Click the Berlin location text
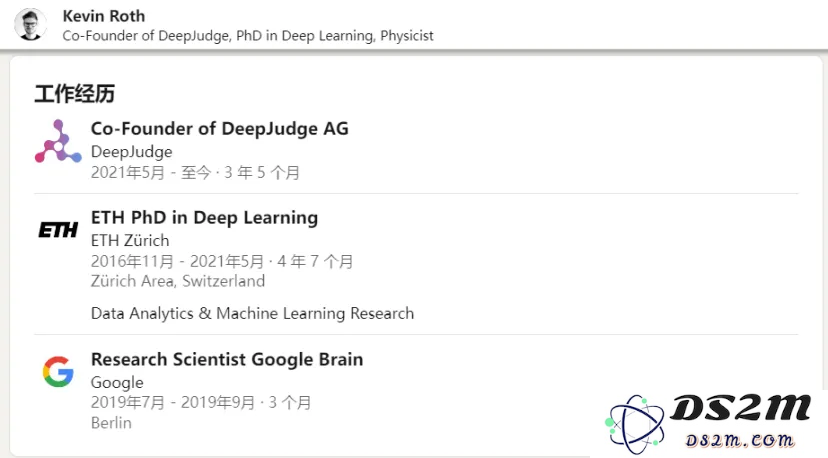The image size is (828, 458). coord(111,423)
